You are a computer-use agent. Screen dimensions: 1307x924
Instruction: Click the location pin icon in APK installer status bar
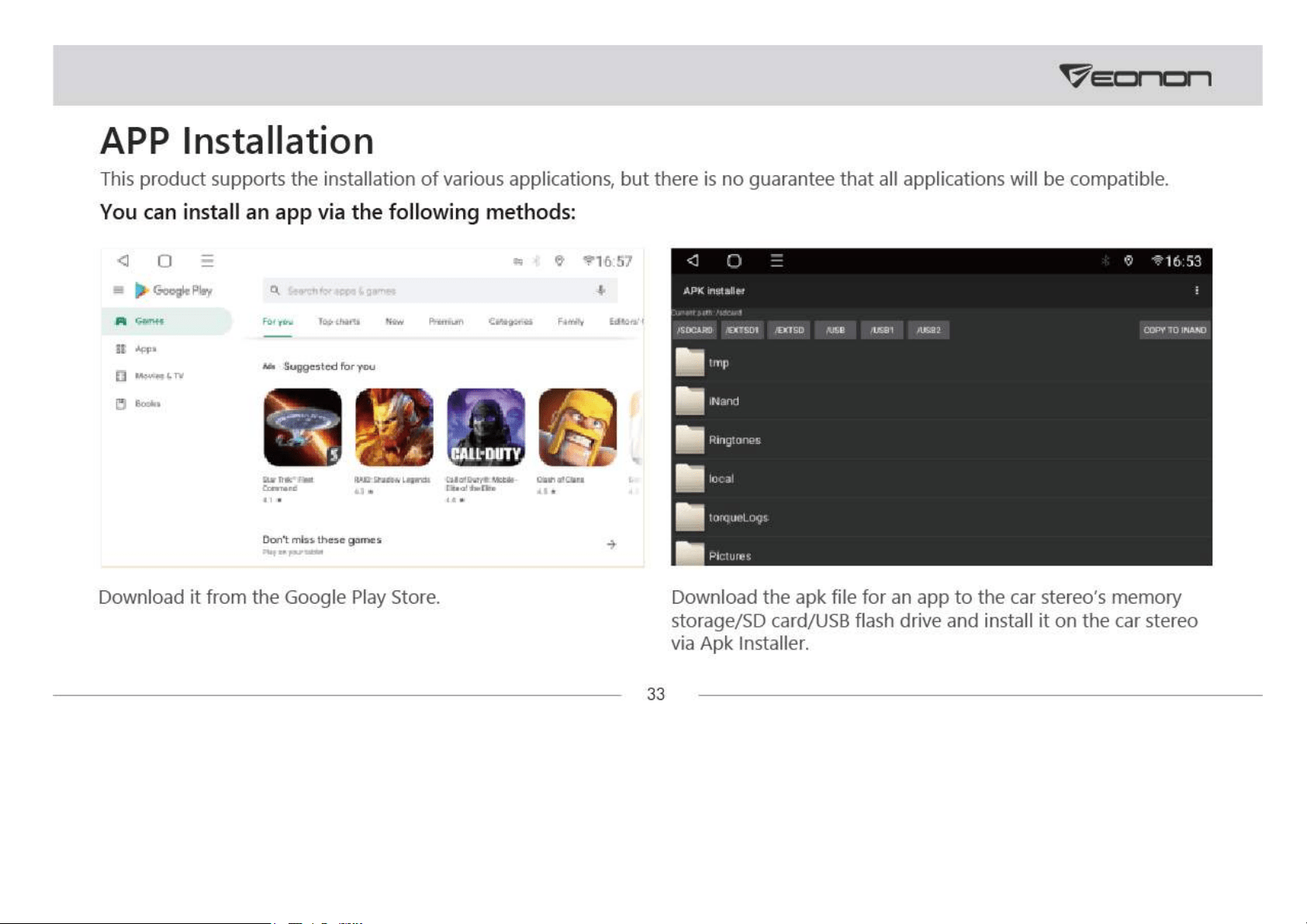tap(1129, 261)
